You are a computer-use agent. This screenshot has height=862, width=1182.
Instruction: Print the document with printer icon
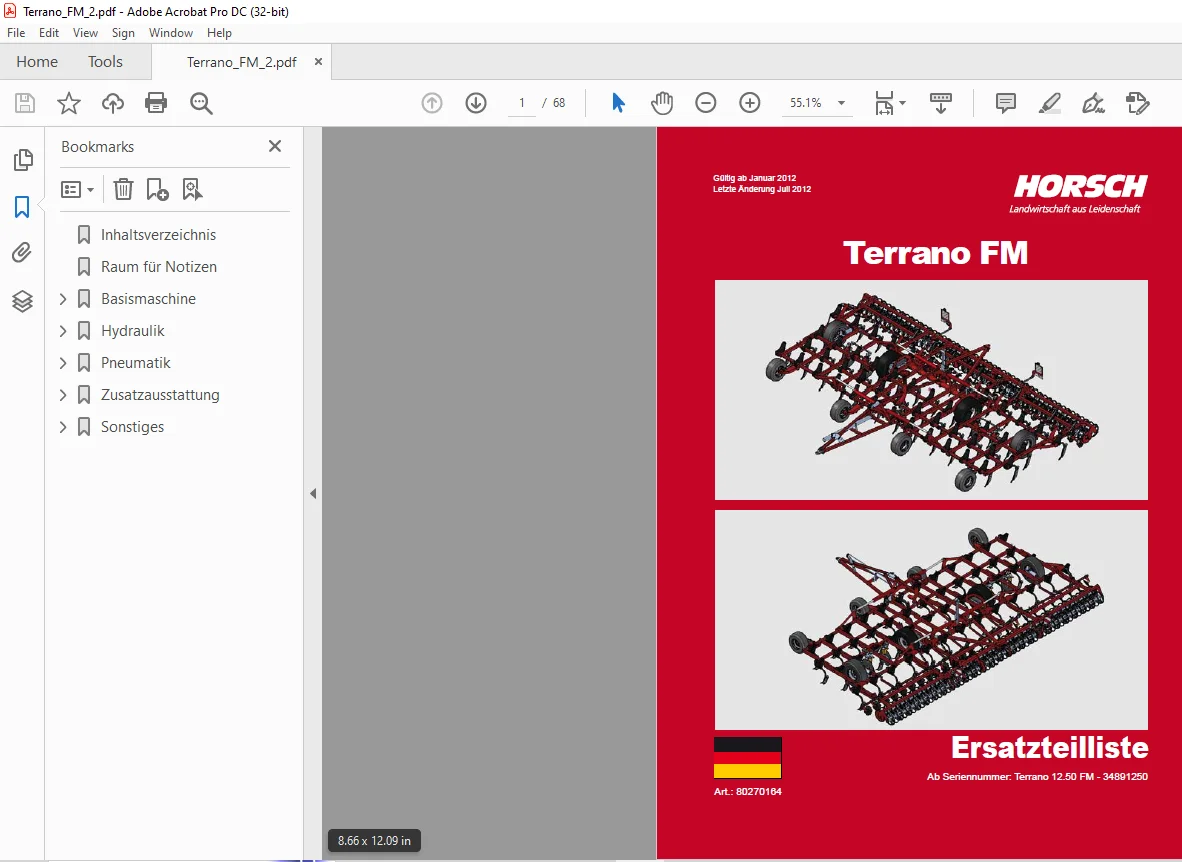point(156,103)
